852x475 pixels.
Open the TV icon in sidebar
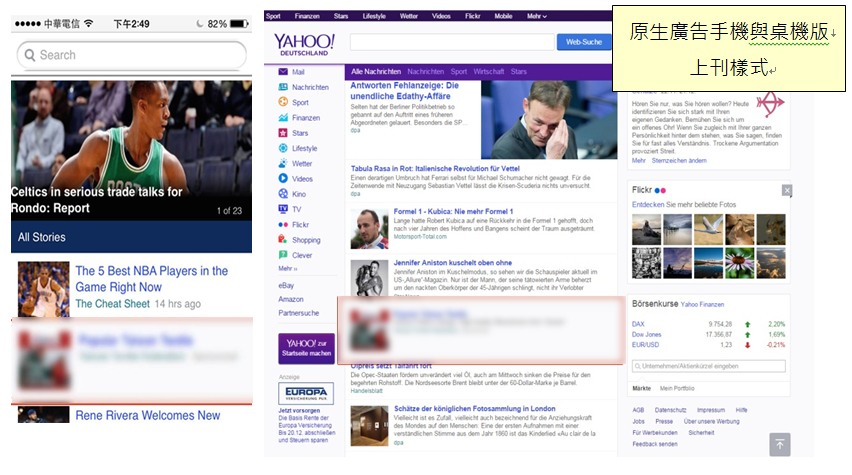(283, 209)
